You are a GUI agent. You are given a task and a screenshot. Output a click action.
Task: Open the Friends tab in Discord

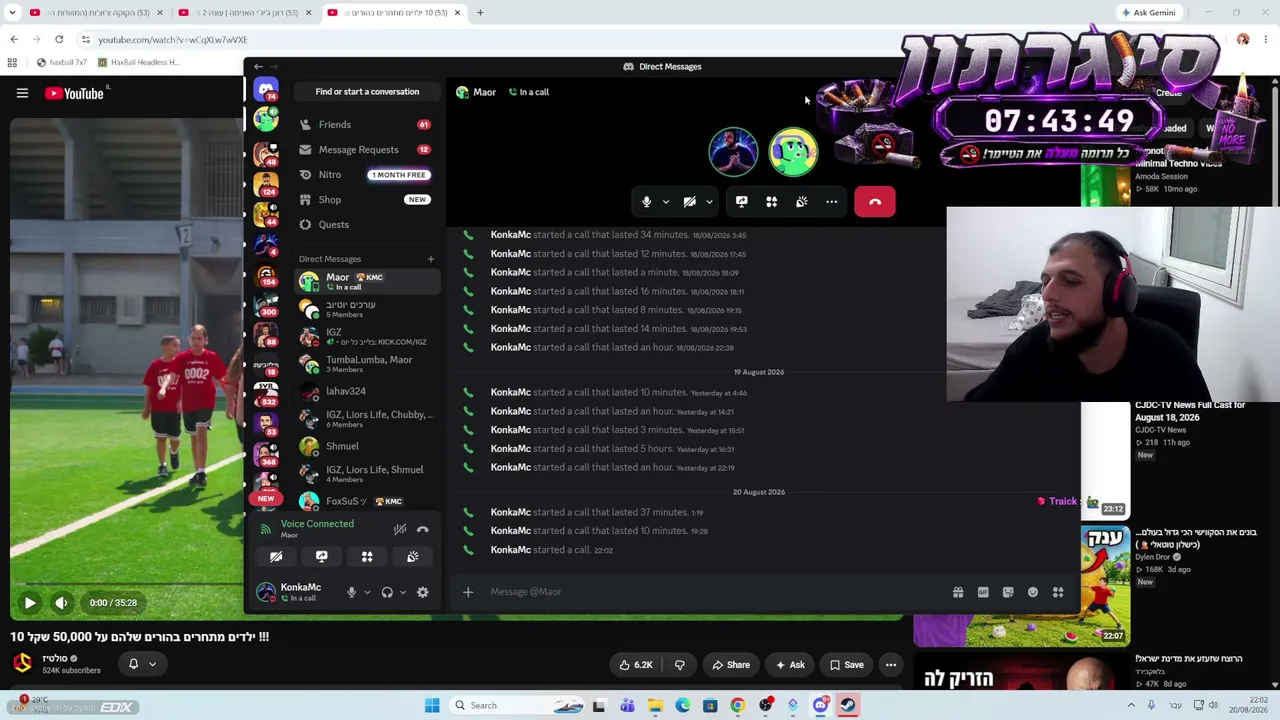click(x=365, y=125)
